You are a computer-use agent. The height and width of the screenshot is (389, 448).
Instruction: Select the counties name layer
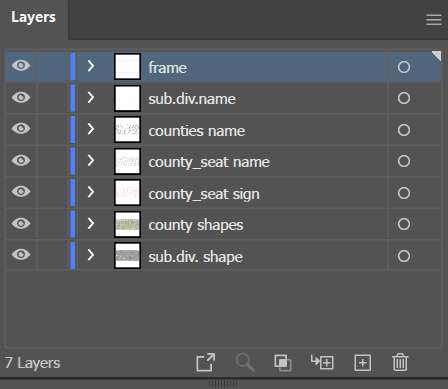point(197,131)
